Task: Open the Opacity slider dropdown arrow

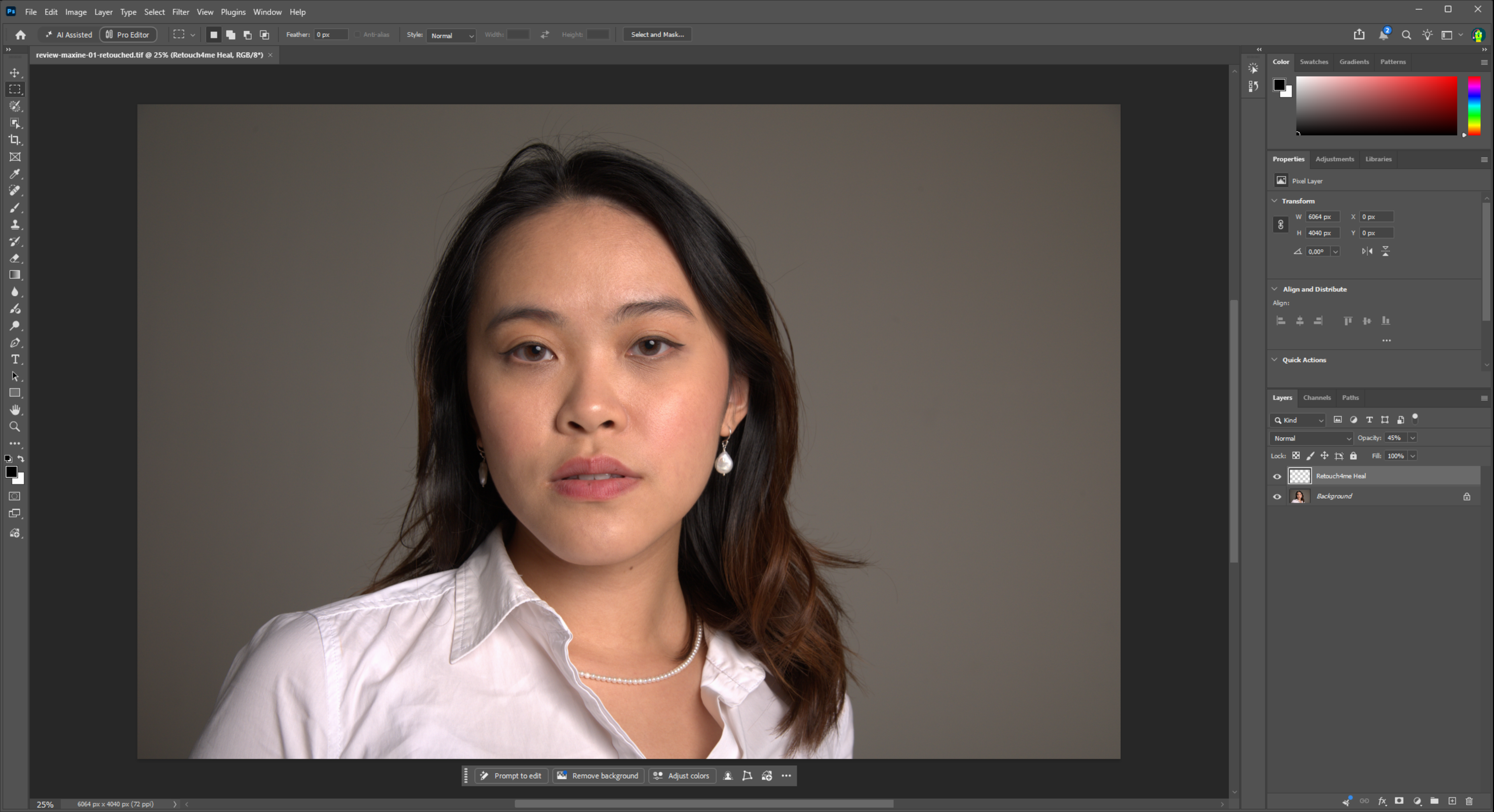Action: click(1412, 438)
